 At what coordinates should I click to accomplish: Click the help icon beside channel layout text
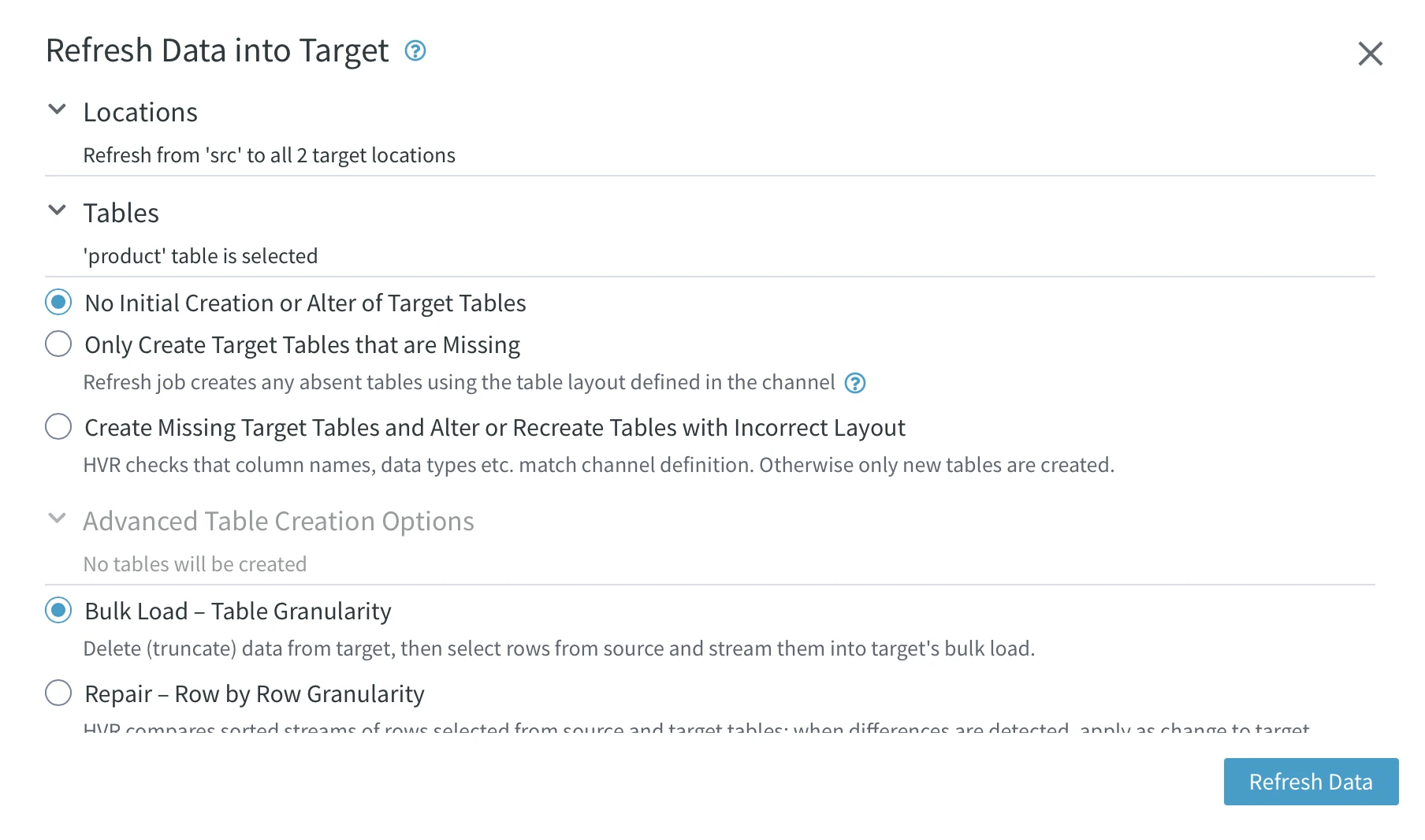coord(856,383)
